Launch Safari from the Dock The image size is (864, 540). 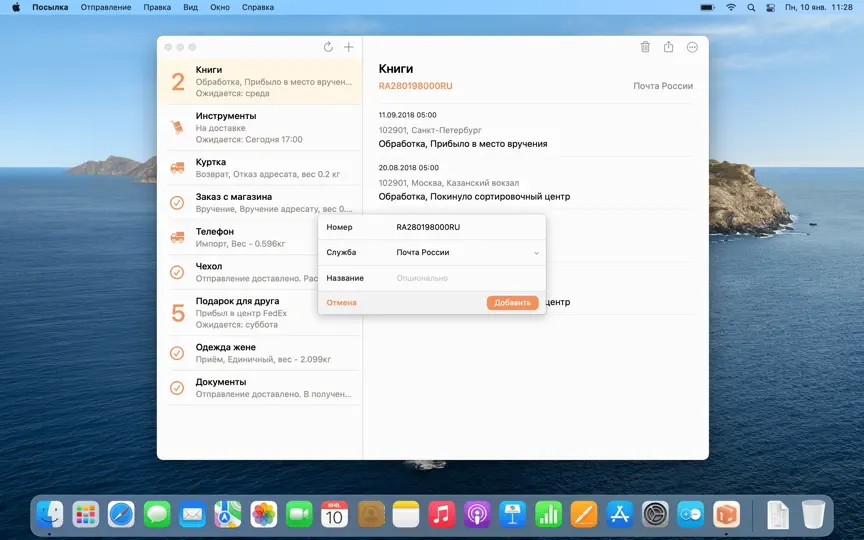[121, 515]
